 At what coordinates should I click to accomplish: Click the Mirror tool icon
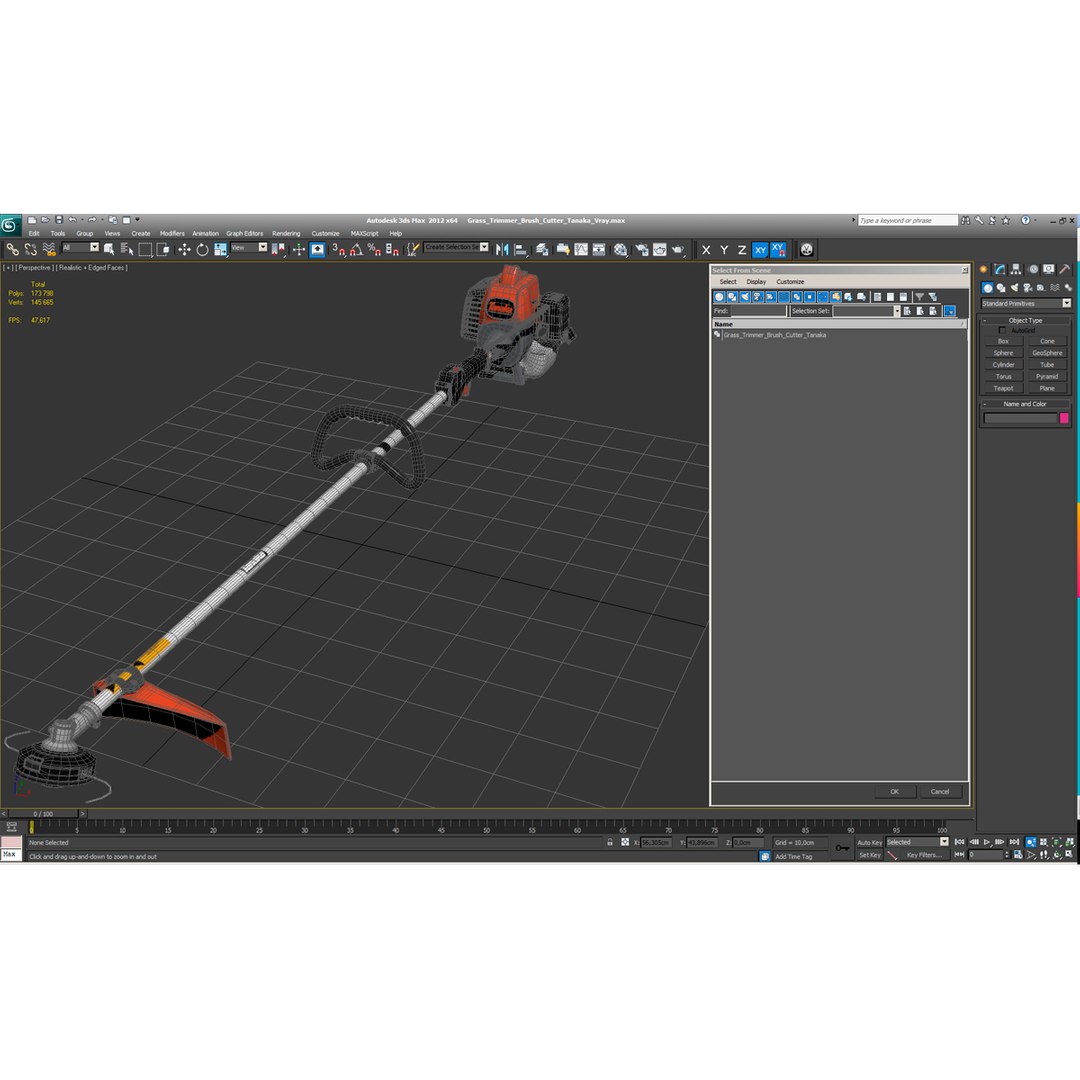502,249
